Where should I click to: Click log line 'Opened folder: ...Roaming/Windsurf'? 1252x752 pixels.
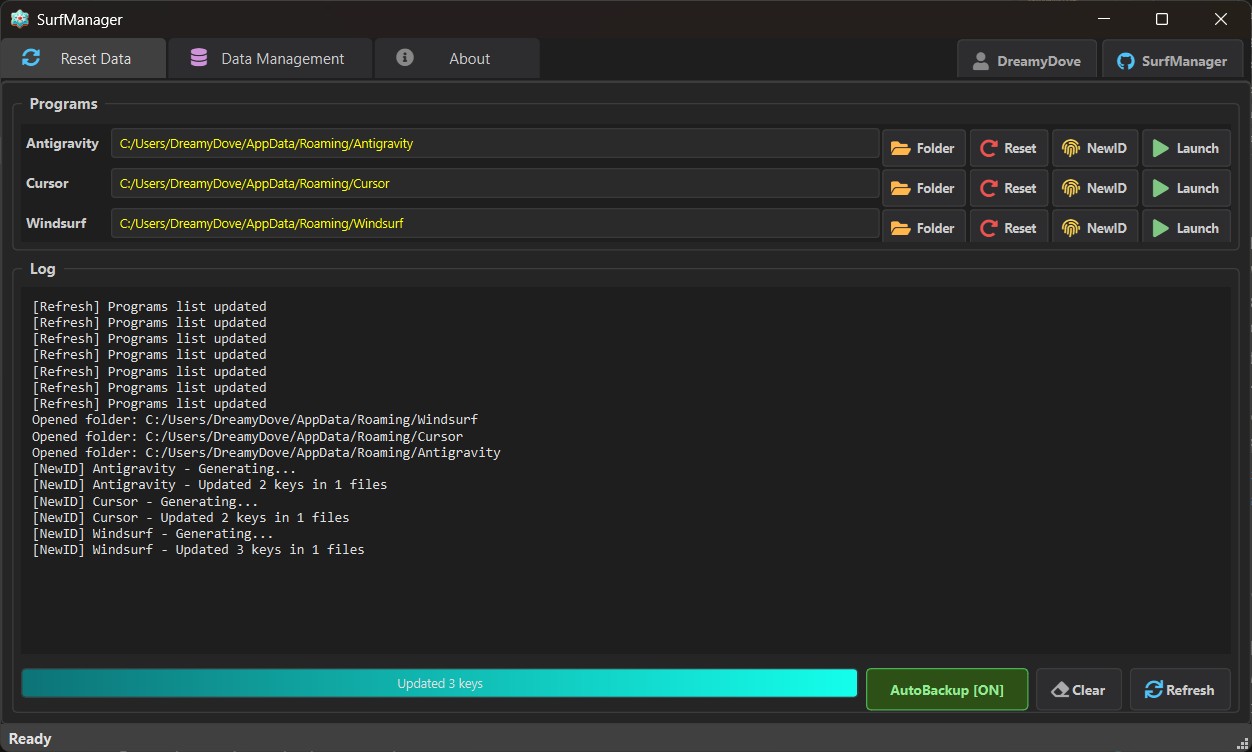click(x=255, y=420)
